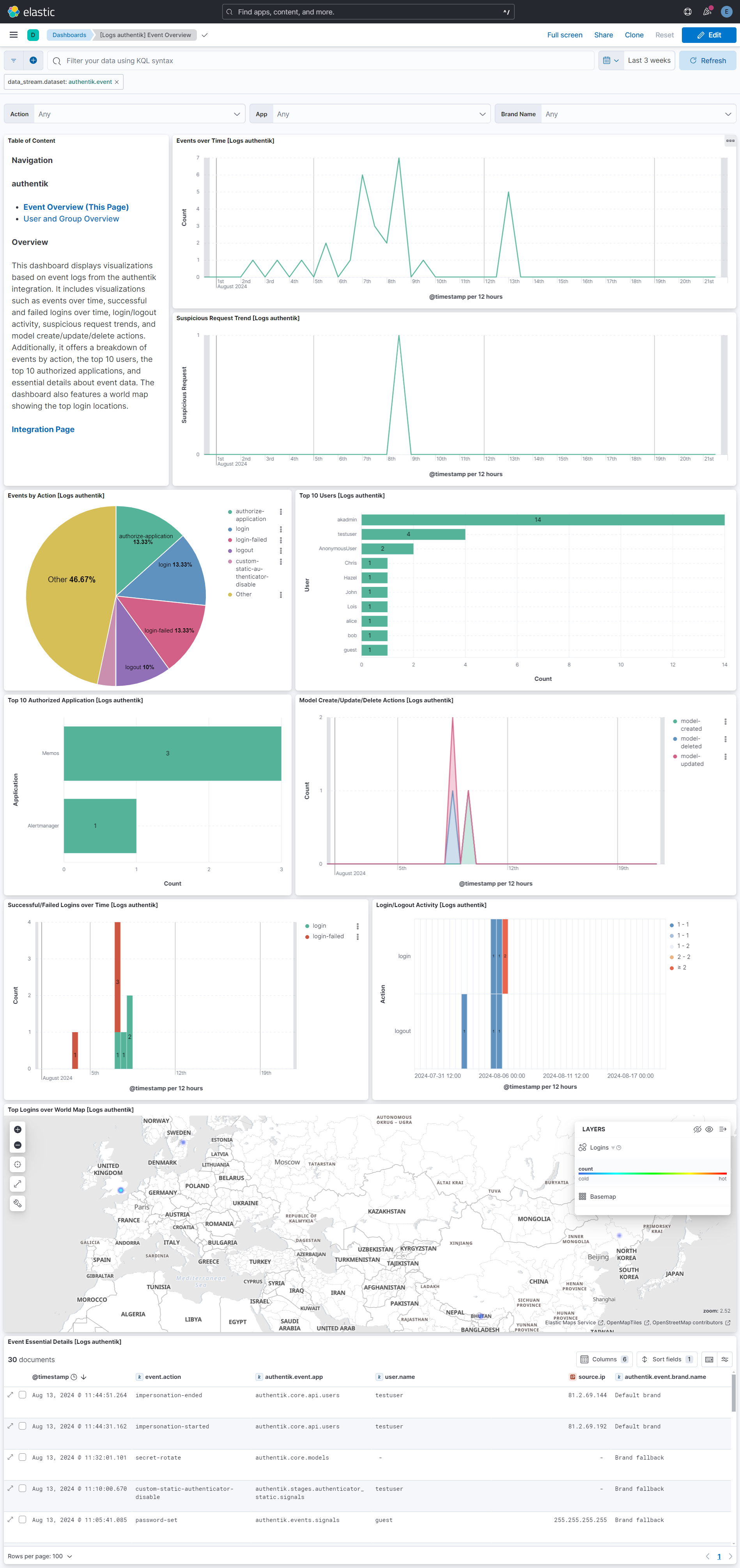
Task: Zoom out on the world map
Action: [18, 1145]
